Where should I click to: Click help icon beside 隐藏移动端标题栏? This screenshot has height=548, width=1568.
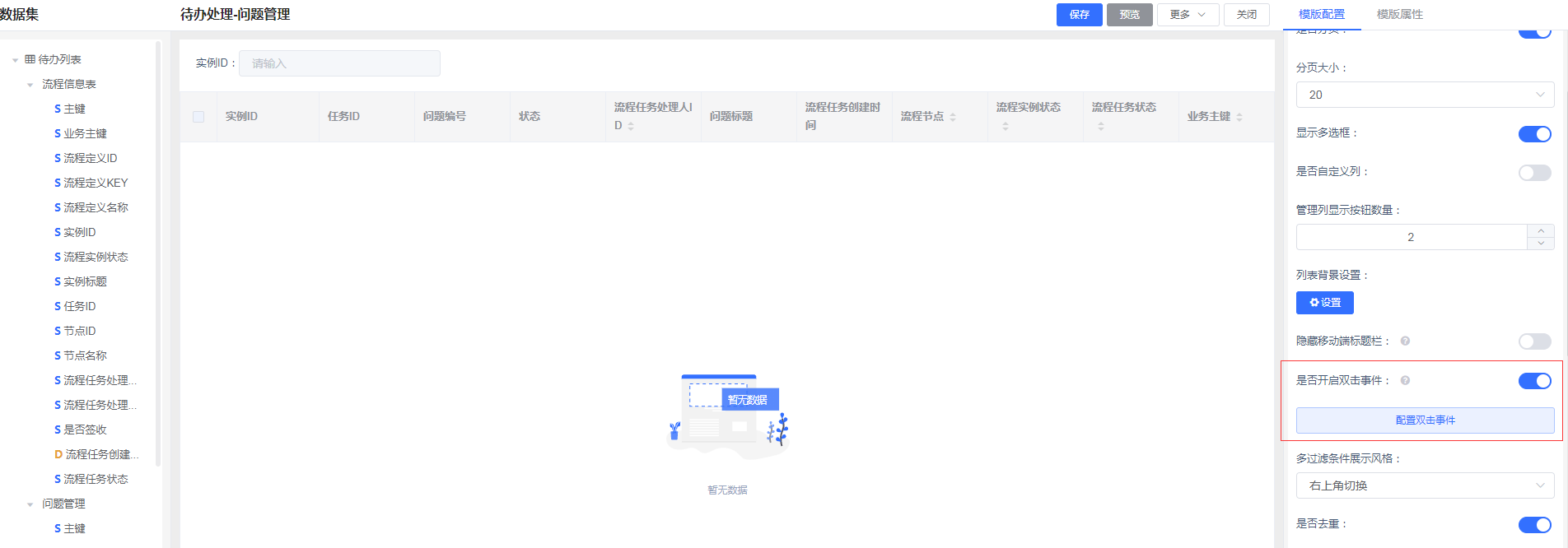1405,341
